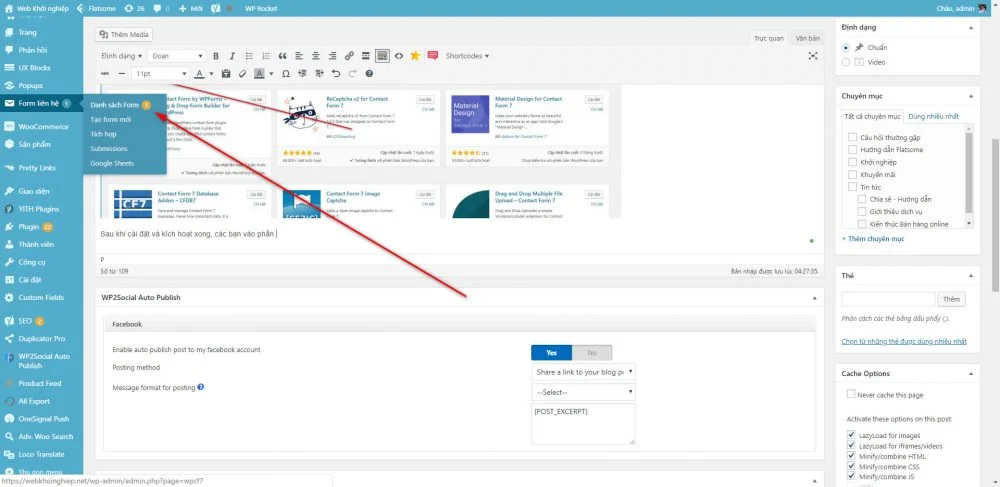Check the Khởi nghiệp category

click(852, 161)
